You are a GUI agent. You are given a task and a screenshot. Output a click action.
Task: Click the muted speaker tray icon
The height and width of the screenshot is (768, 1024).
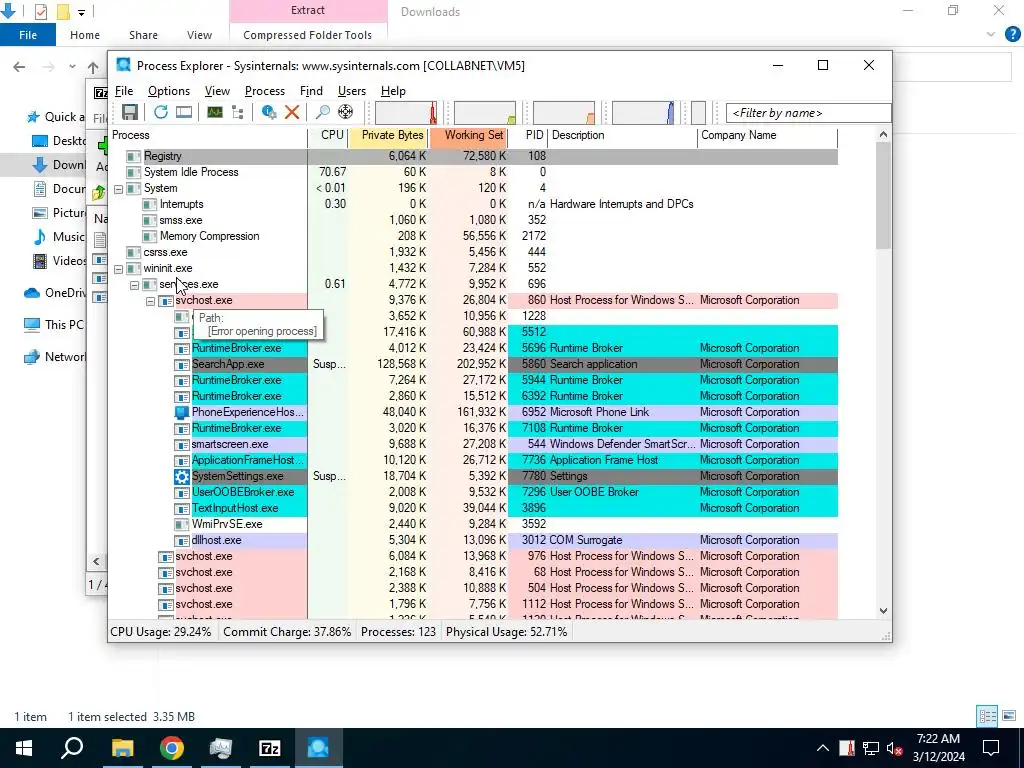click(x=895, y=748)
